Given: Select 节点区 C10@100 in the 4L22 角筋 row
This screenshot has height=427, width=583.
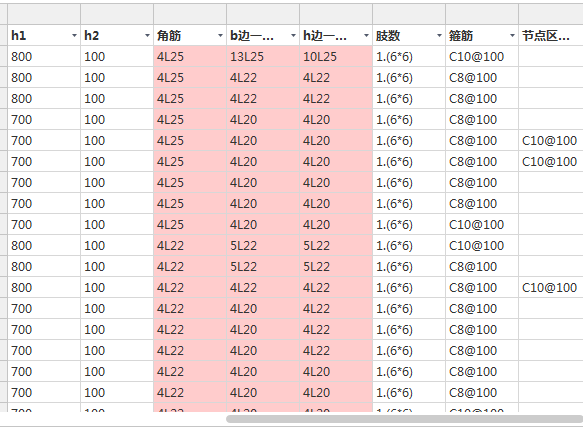Looking at the screenshot, I should (551, 288).
